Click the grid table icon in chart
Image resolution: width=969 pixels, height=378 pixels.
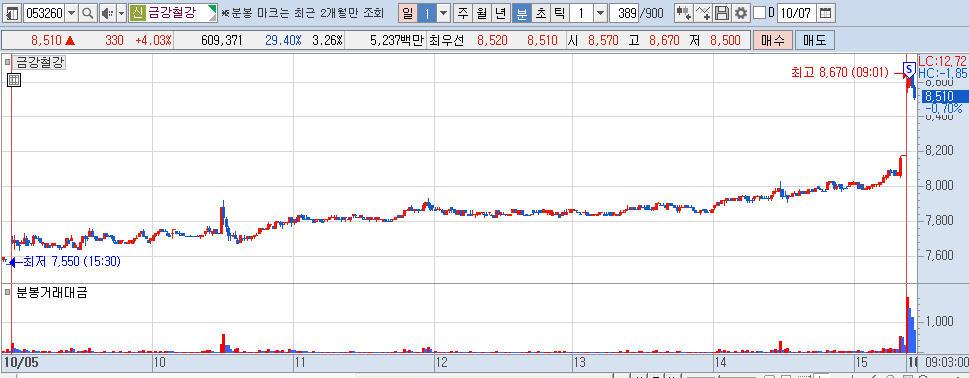15,80
